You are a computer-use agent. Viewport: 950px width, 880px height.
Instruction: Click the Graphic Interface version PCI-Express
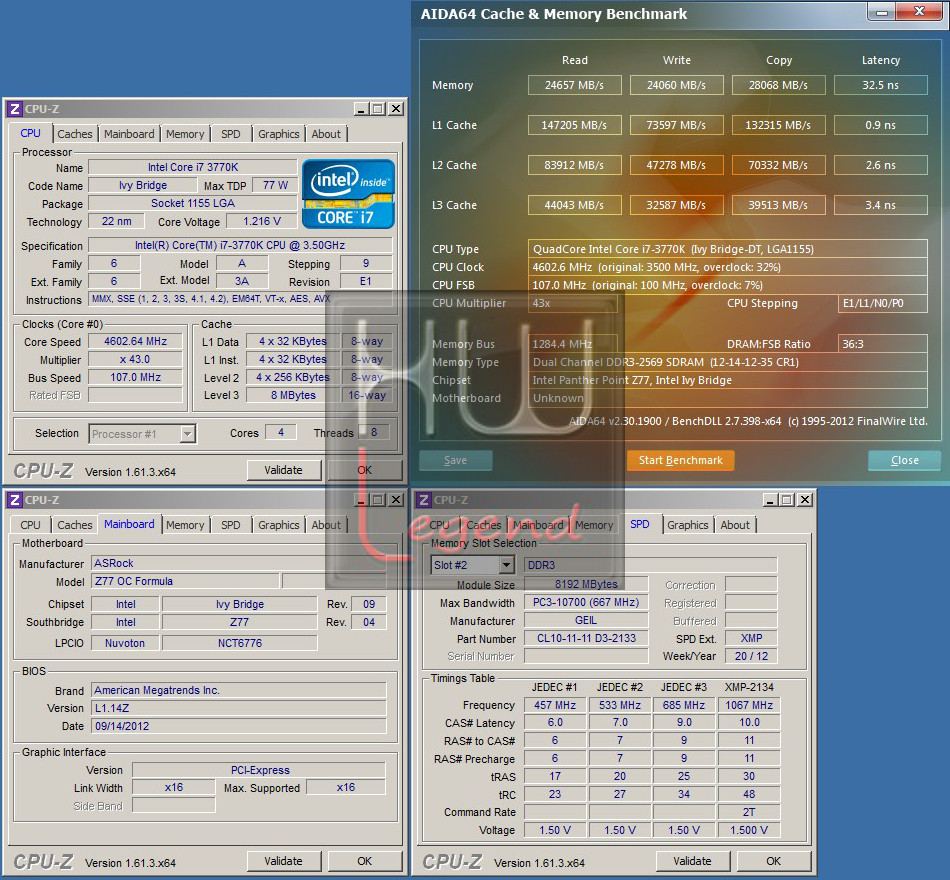click(x=259, y=770)
